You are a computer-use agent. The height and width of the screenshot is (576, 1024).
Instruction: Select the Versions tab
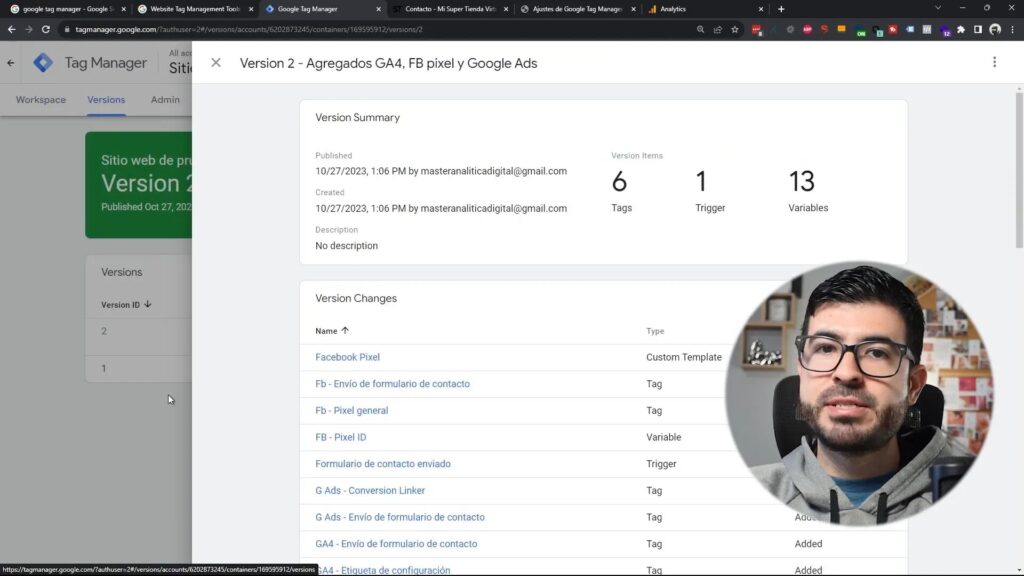click(x=106, y=100)
